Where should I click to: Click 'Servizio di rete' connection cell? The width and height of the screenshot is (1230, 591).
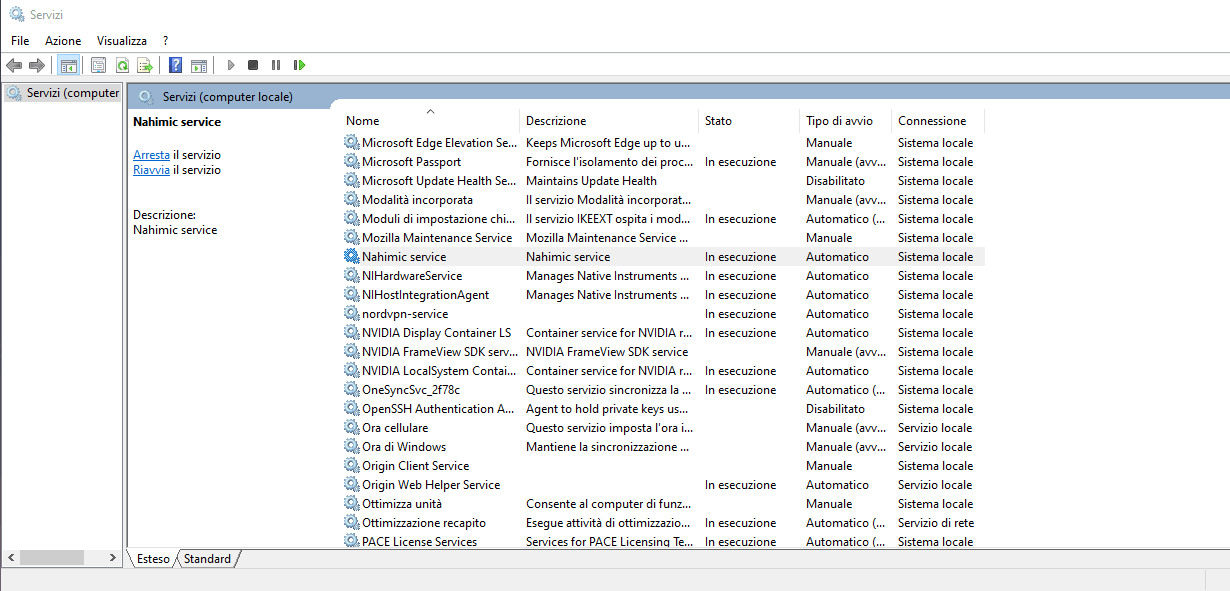click(936, 523)
